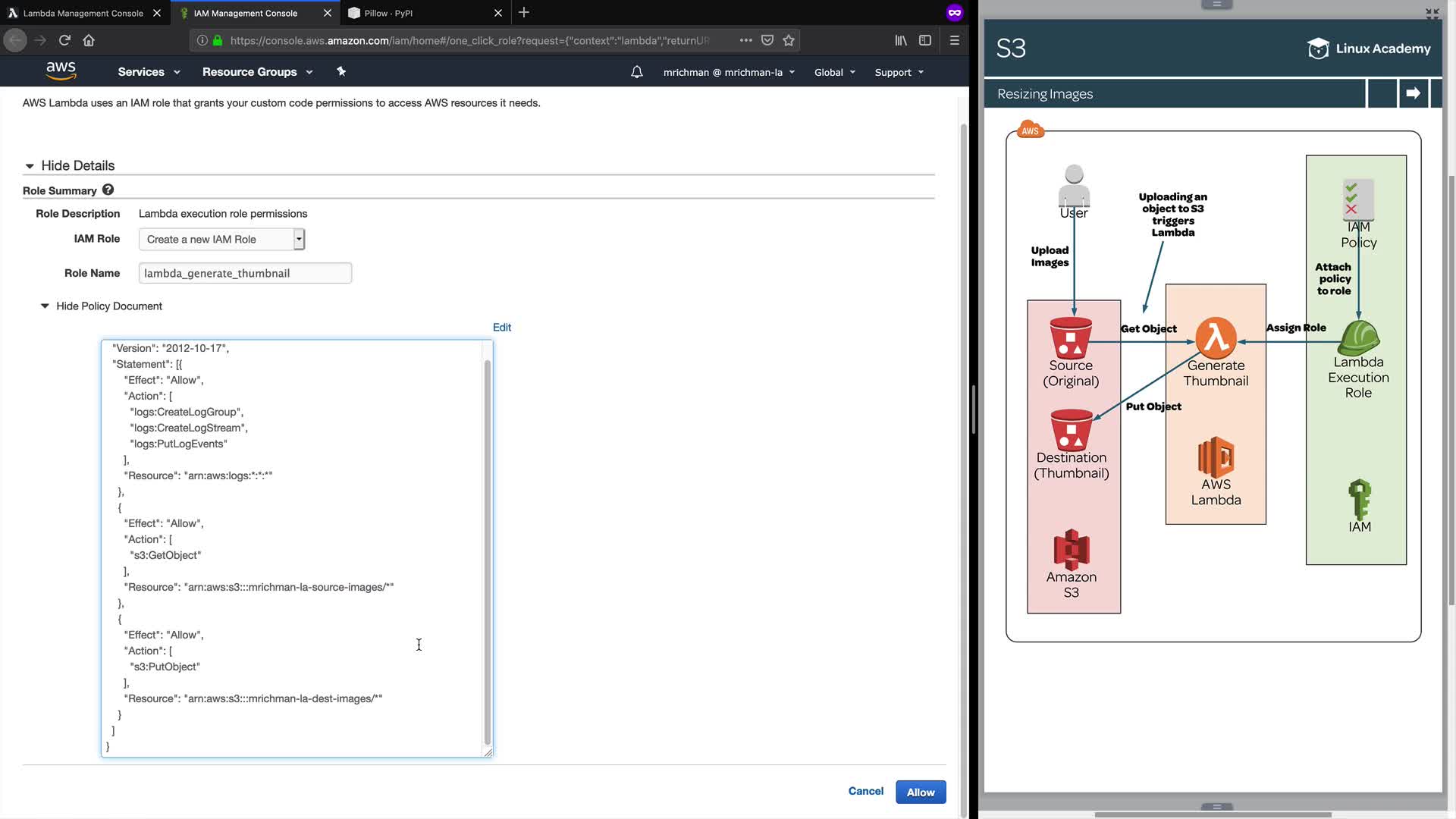The height and width of the screenshot is (819, 1456).
Task: Click the Role Name input field
Action: tap(245, 273)
